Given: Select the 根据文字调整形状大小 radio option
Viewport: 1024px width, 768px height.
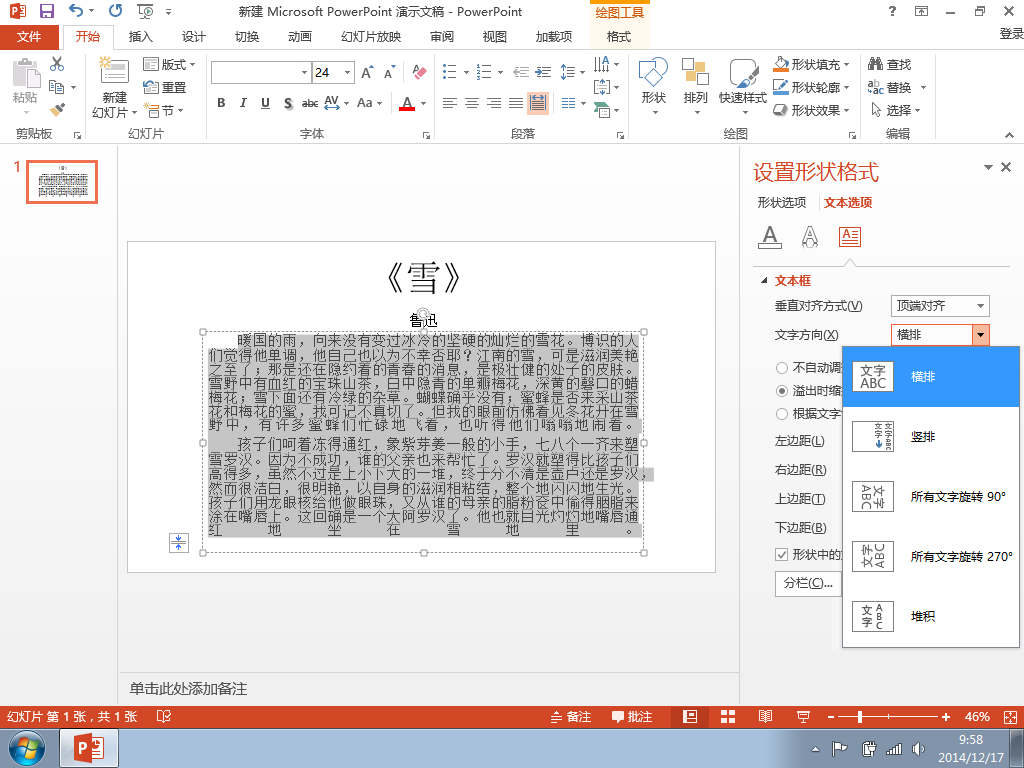Looking at the screenshot, I should click(782, 413).
